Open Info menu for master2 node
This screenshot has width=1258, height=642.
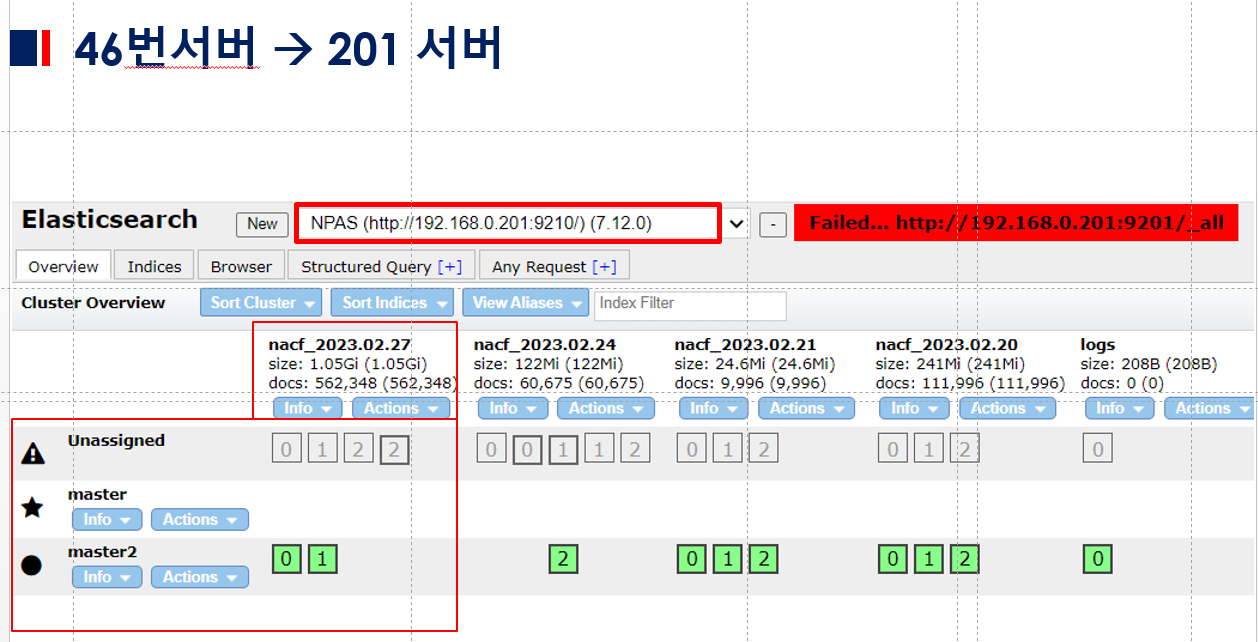107,577
